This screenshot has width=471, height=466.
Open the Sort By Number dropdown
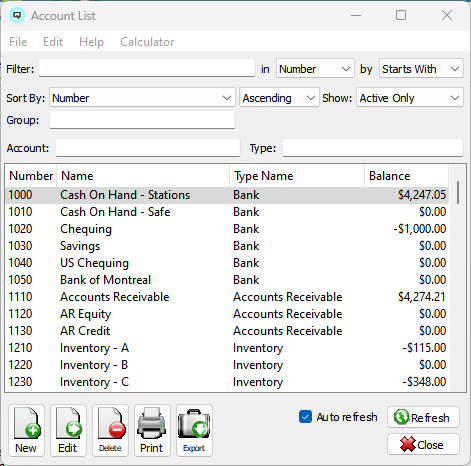click(x=142, y=98)
